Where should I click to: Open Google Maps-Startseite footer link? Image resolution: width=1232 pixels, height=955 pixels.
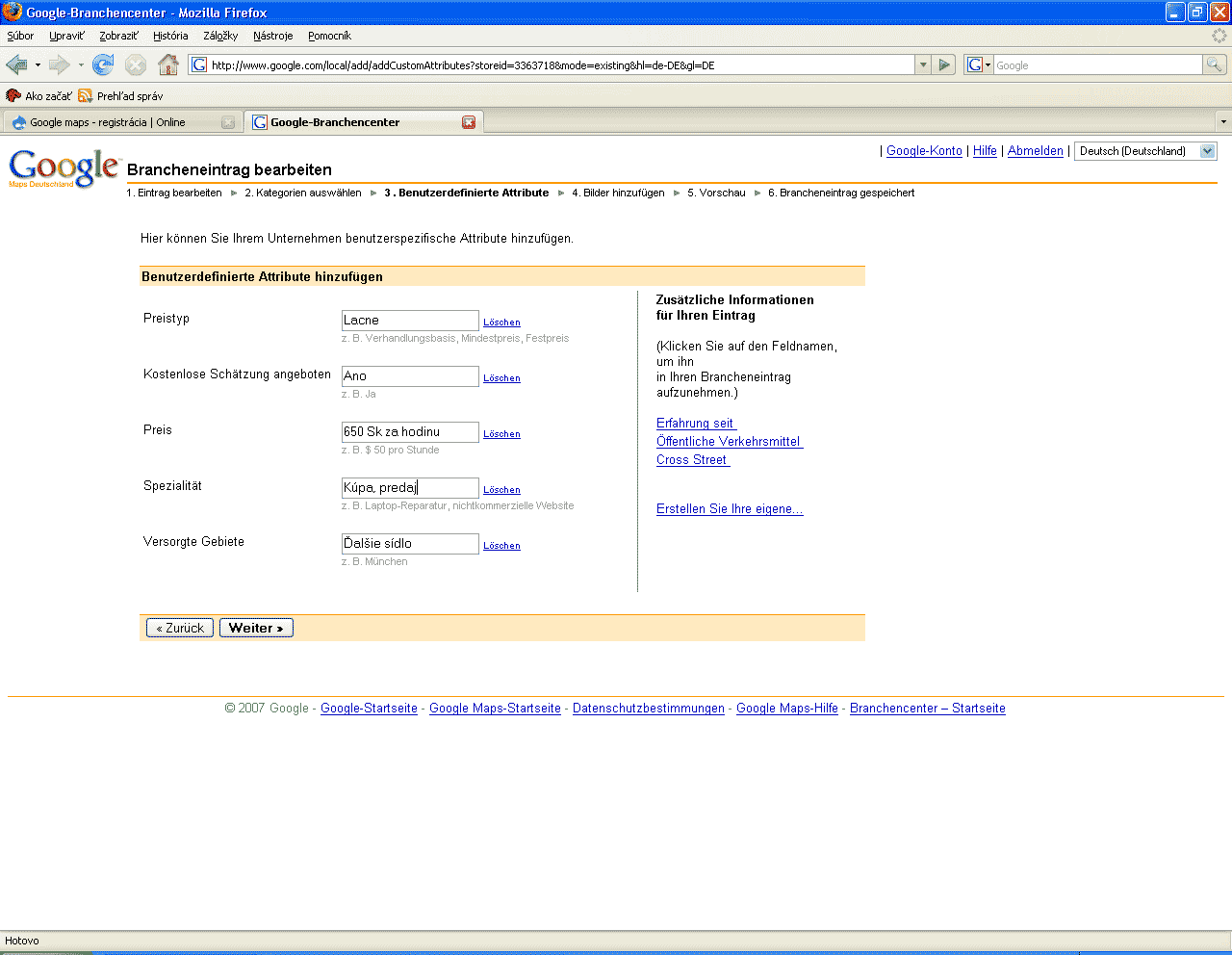495,709
